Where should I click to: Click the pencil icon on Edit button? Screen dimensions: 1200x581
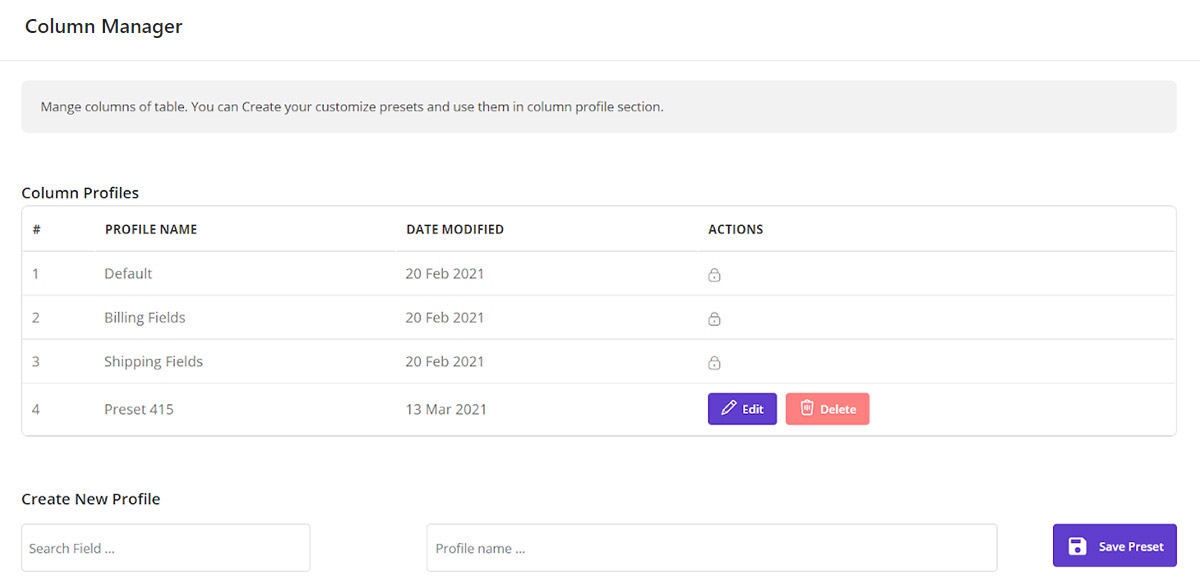tap(729, 409)
